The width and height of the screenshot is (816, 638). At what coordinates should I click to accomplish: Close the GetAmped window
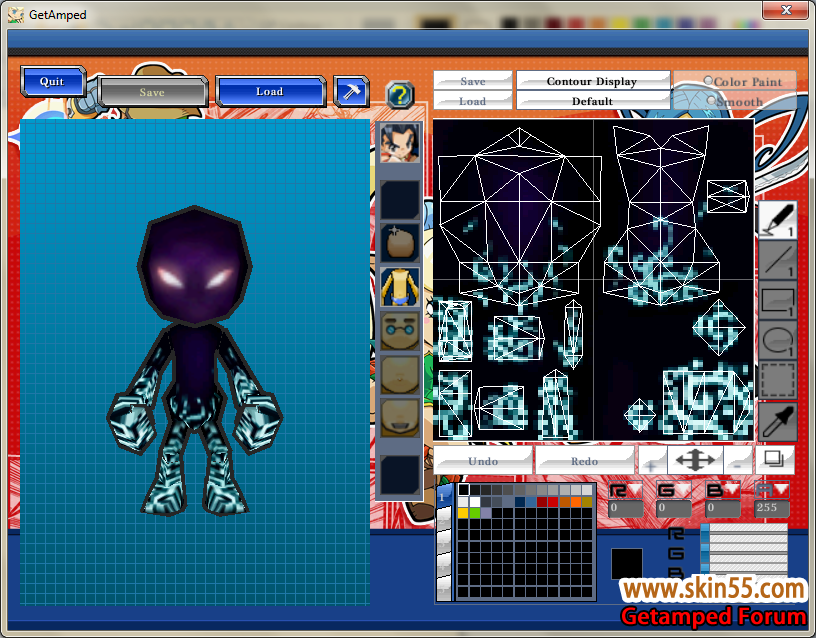coord(786,9)
